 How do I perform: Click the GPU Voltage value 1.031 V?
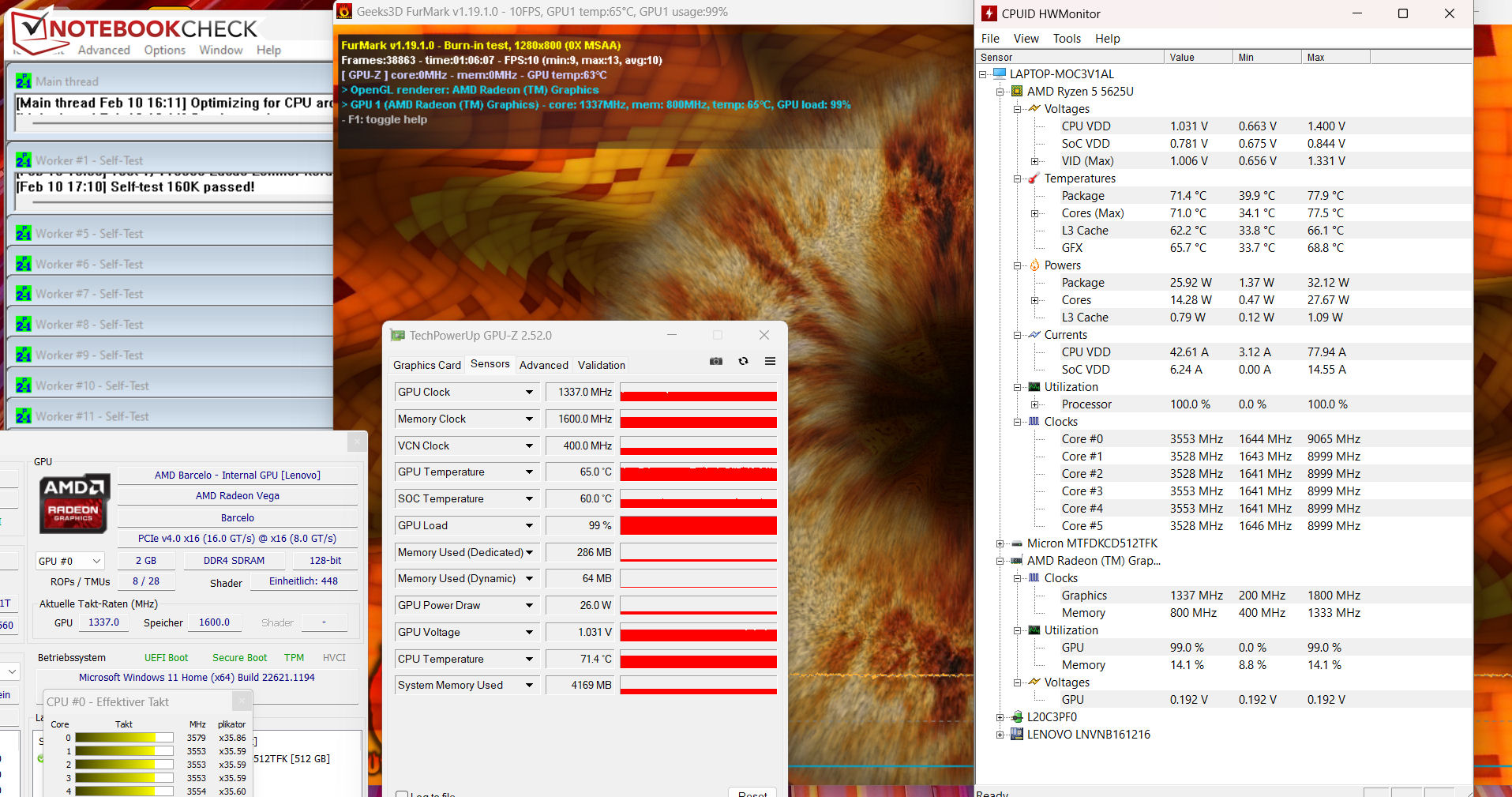pos(580,632)
